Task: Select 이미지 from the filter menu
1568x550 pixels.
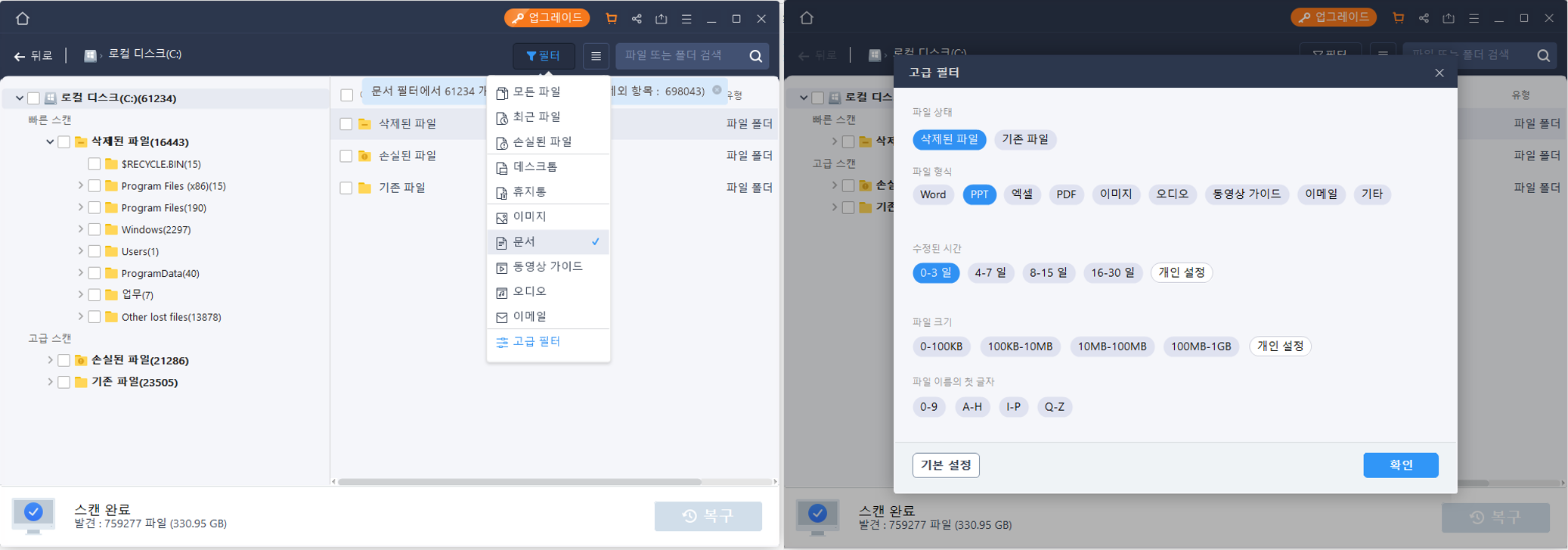Action: coord(529,216)
